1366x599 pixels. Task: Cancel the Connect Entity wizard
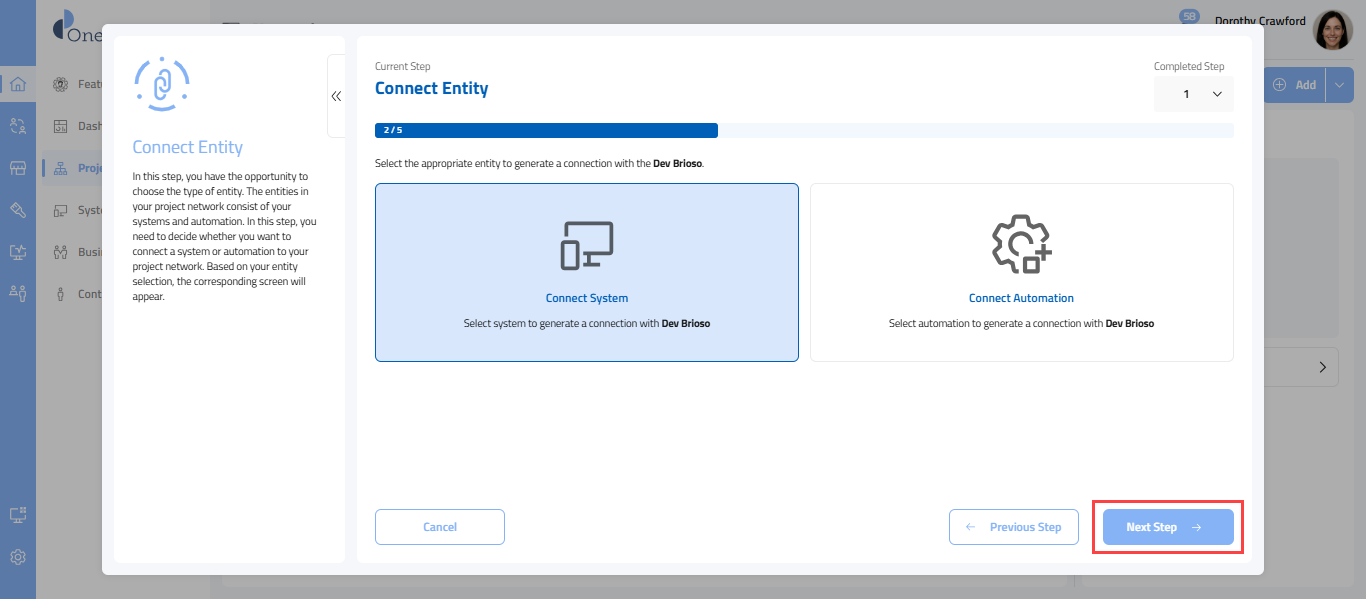pyautogui.click(x=440, y=527)
